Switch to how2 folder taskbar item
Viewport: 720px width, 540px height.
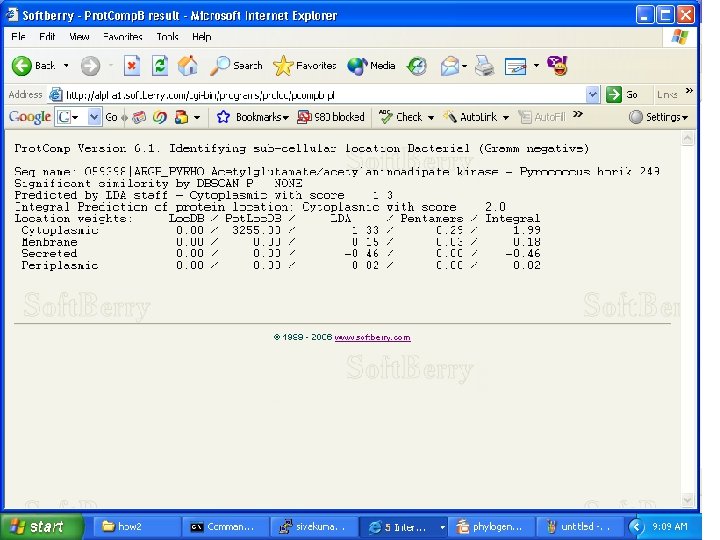(x=136, y=526)
